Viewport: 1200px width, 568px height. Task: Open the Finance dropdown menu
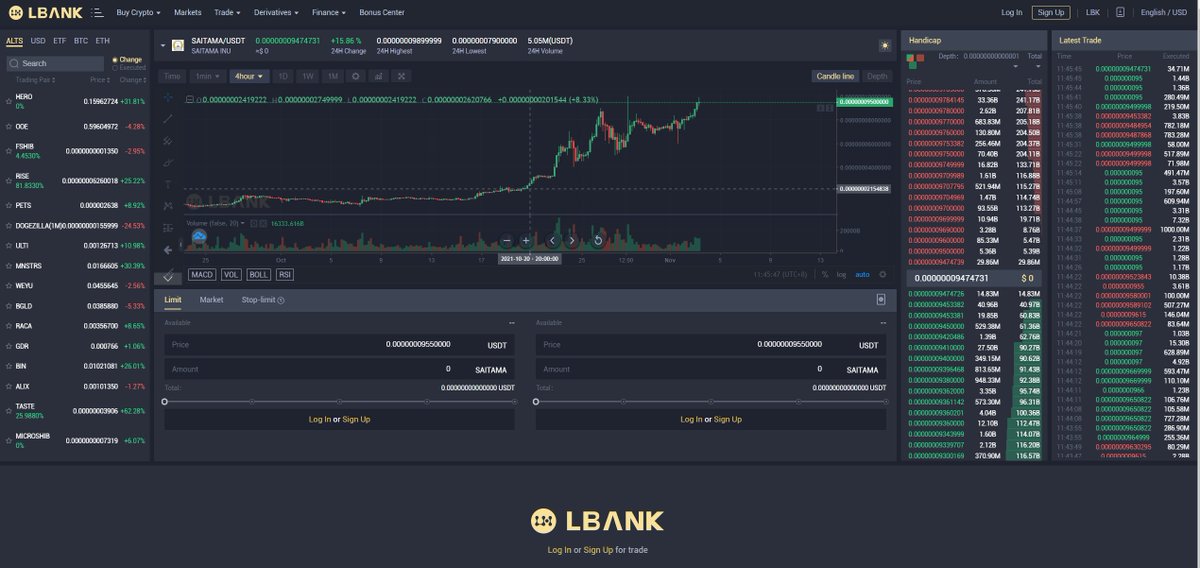(329, 13)
